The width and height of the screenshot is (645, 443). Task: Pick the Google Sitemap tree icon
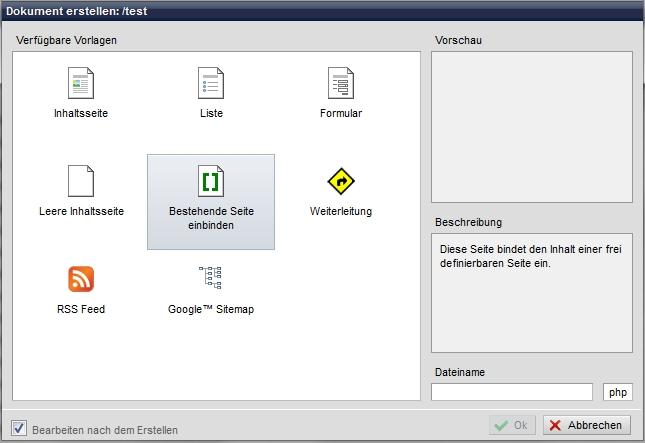pos(211,278)
